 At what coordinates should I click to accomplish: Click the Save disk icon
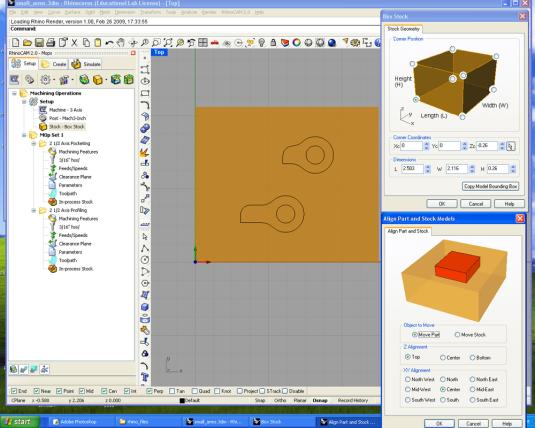coord(39,43)
